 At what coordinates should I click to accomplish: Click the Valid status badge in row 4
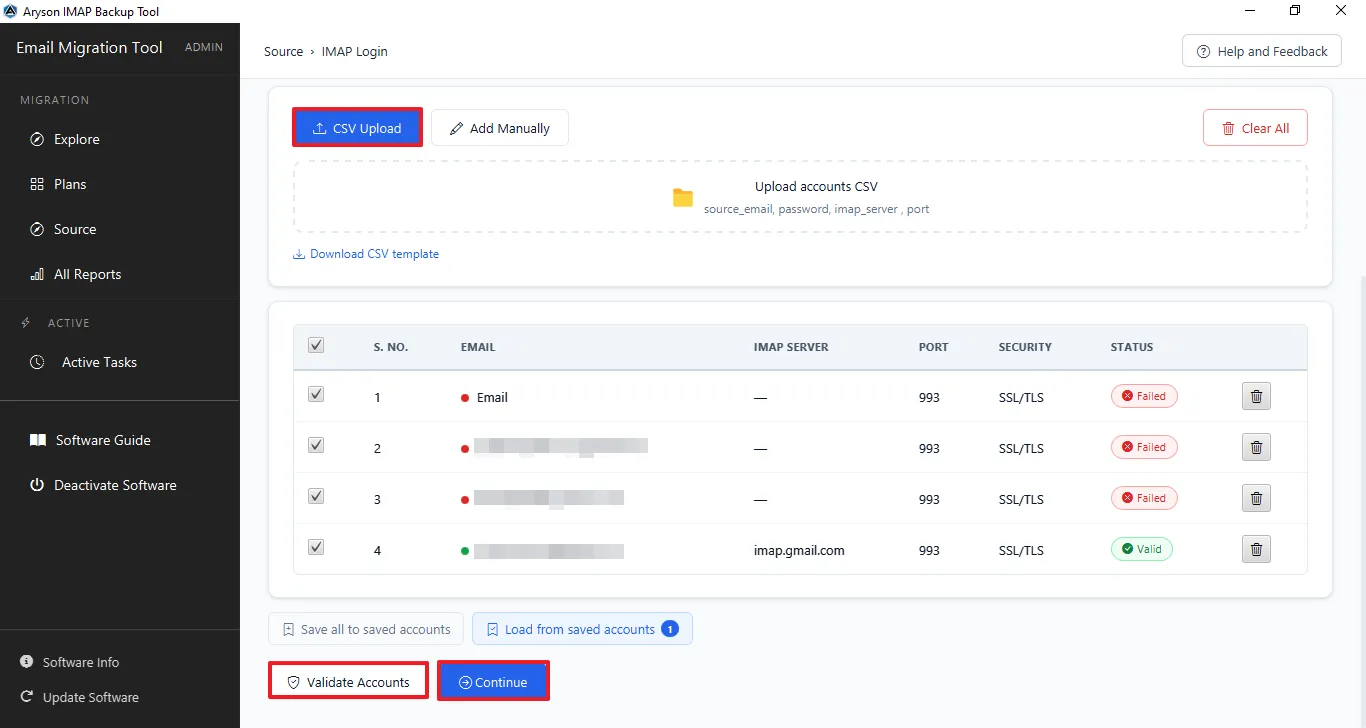click(x=1142, y=549)
